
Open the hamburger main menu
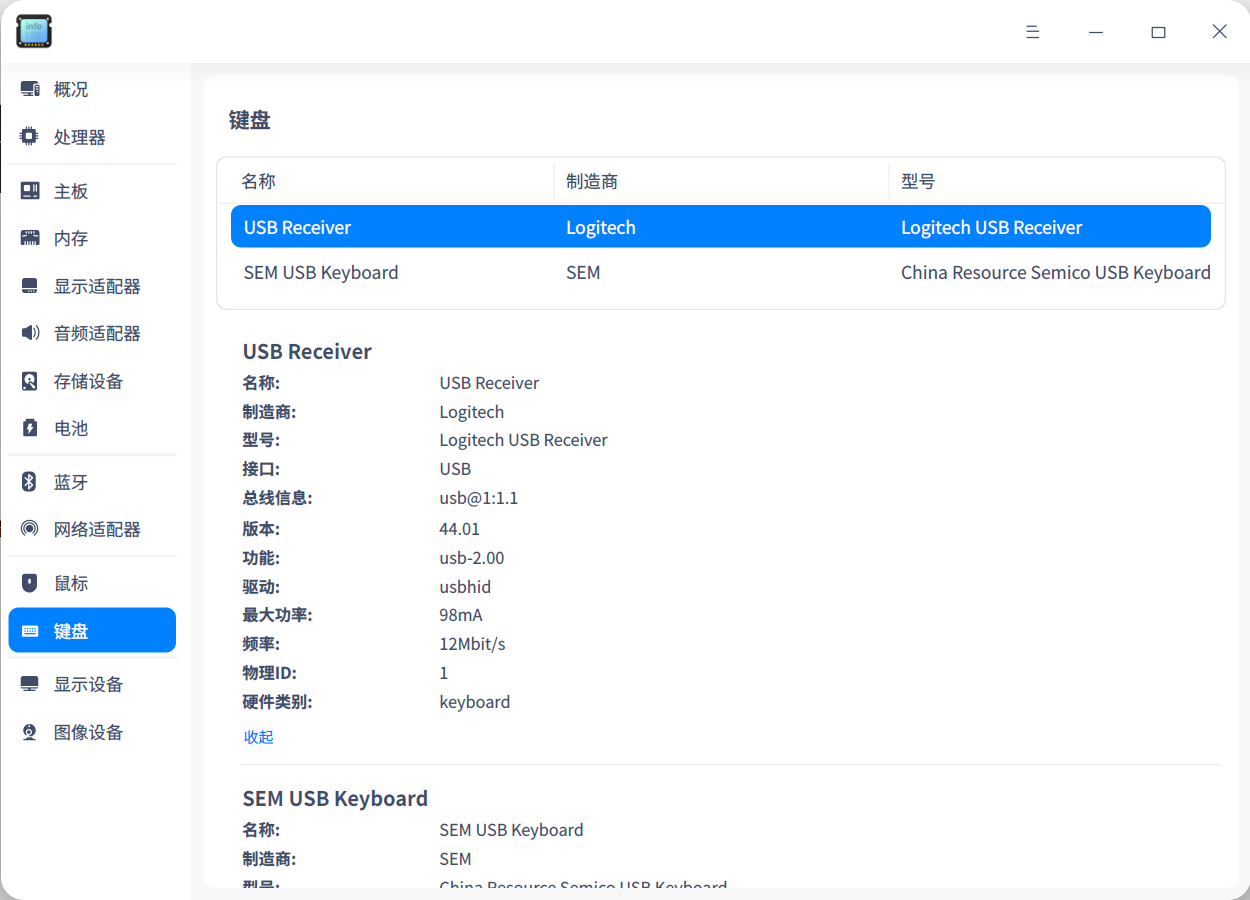(x=1033, y=32)
